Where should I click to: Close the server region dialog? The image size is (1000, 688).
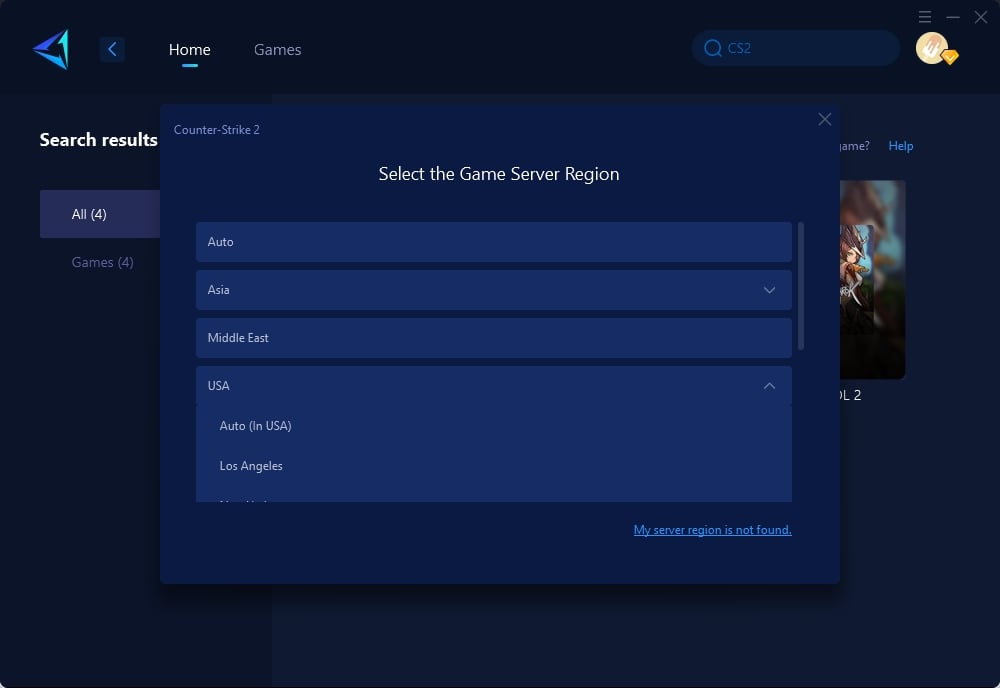pyautogui.click(x=825, y=119)
